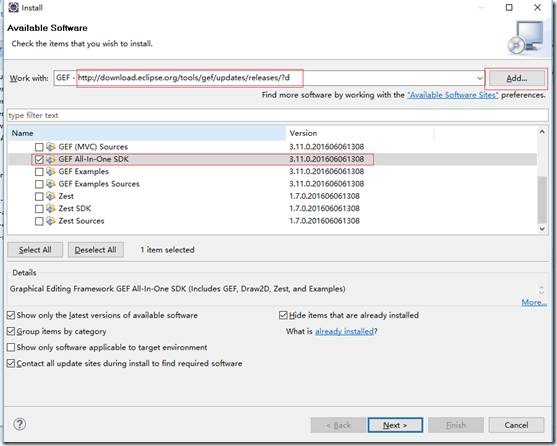The width and height of the screenshot is (557, 446).
Task: Click the GEF Examples feature icon
Action: (x=51, y=172)
